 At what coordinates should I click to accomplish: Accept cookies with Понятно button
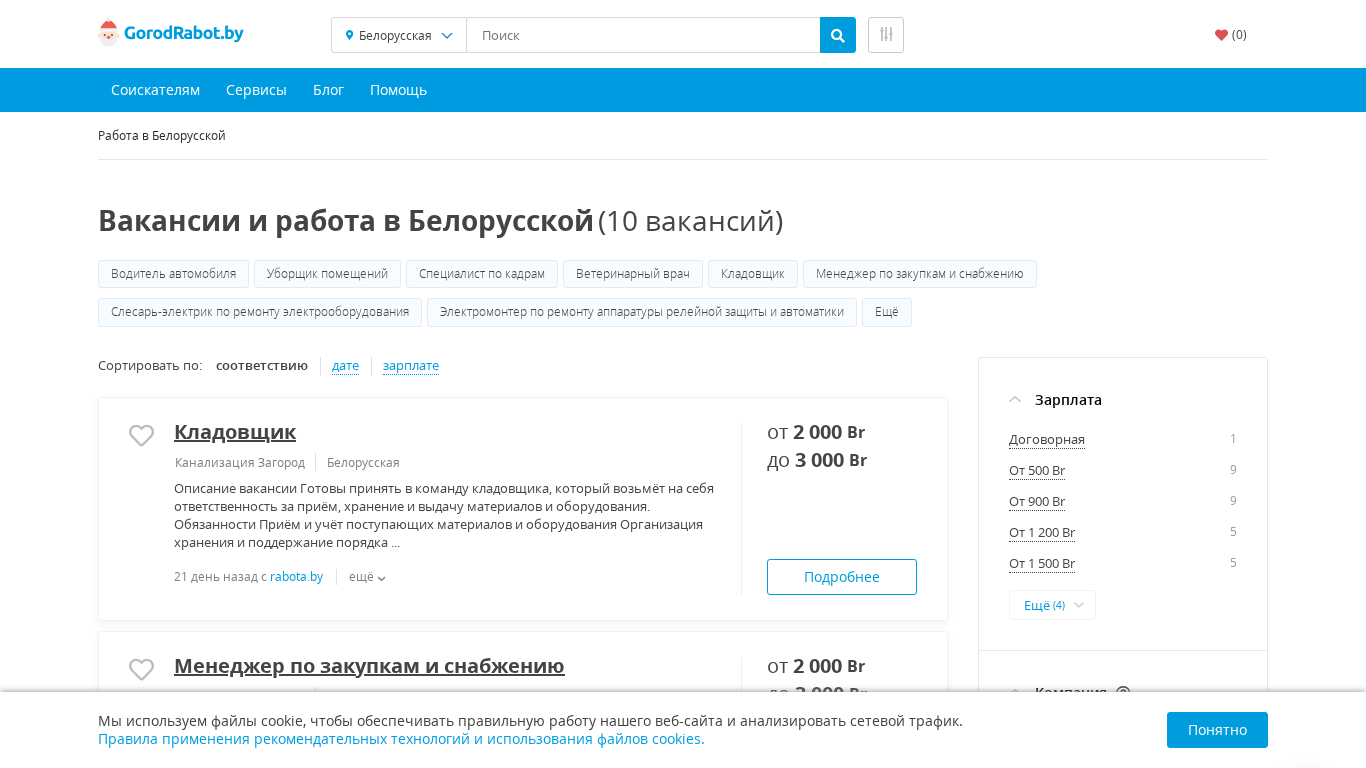coord(1217,730)
